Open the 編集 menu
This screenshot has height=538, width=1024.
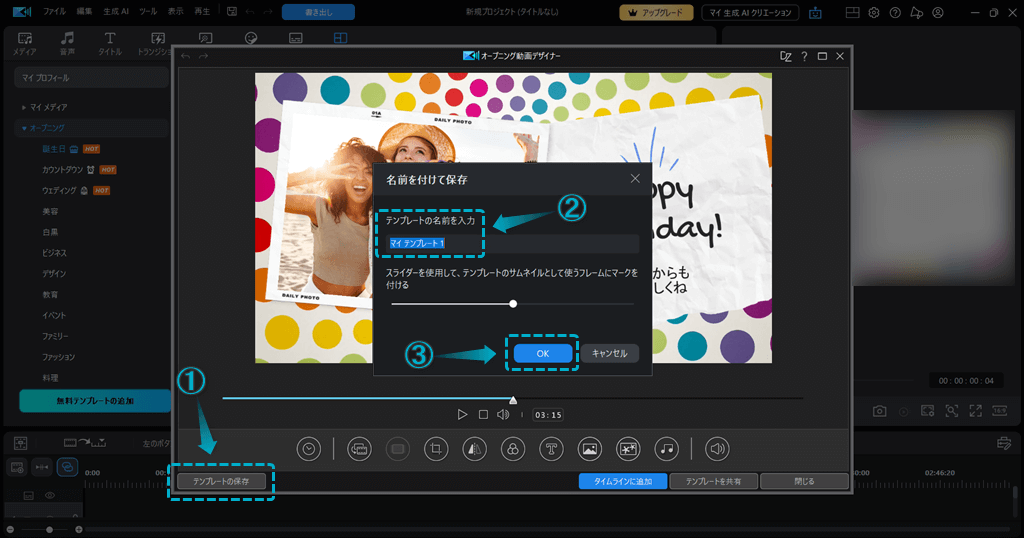[84, 12]
